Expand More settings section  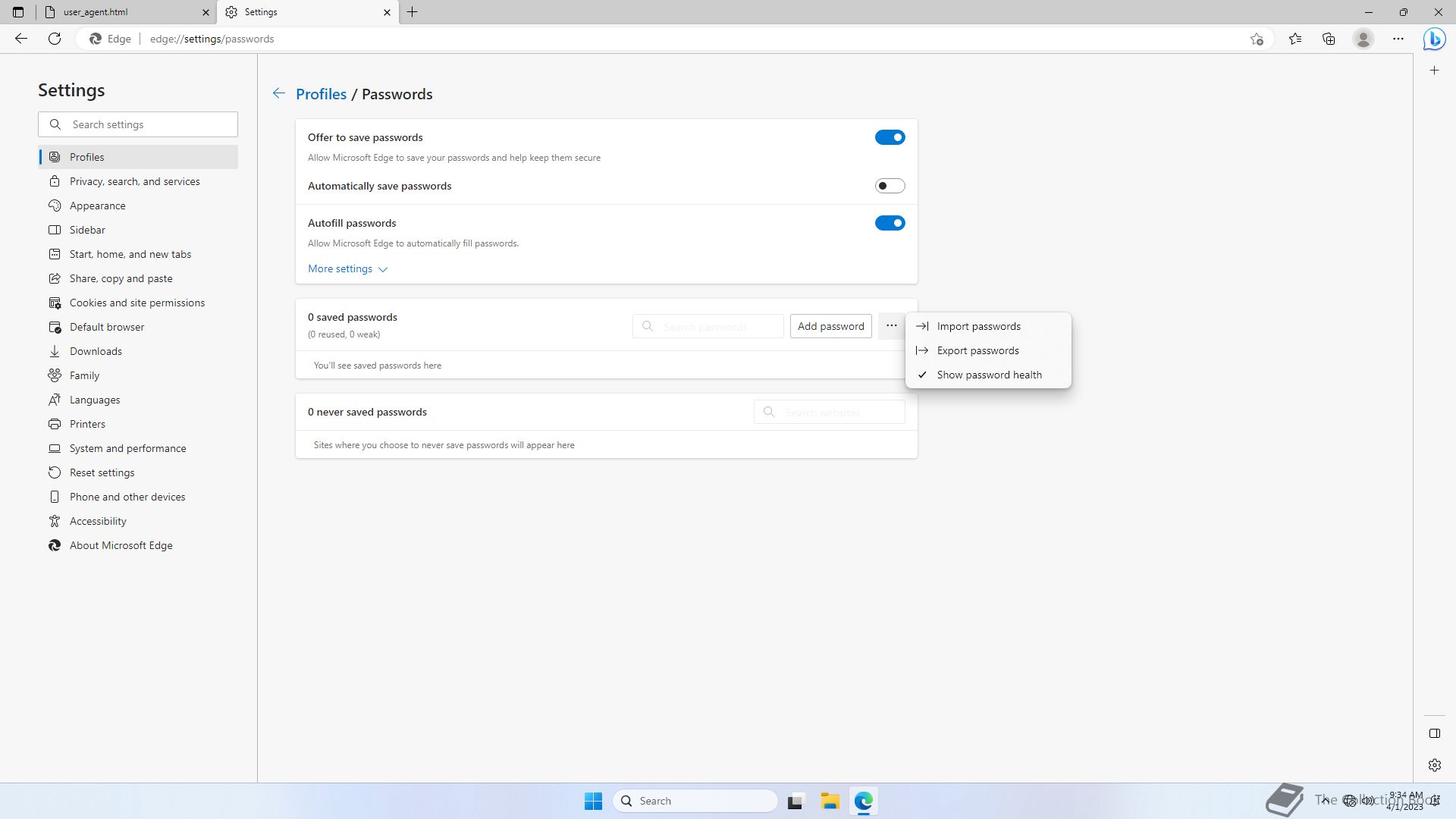click(x=347, y=268)
